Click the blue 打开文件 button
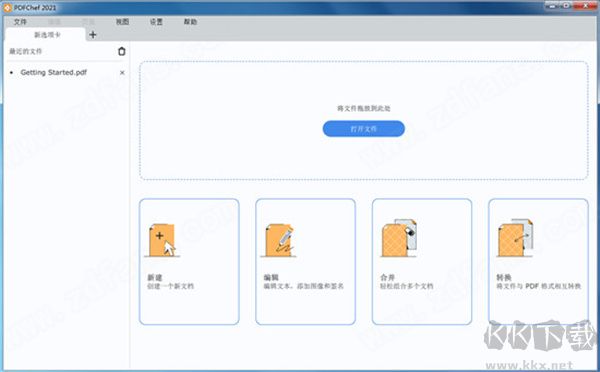This screenshot has width=600, height=372. [364, 129]
